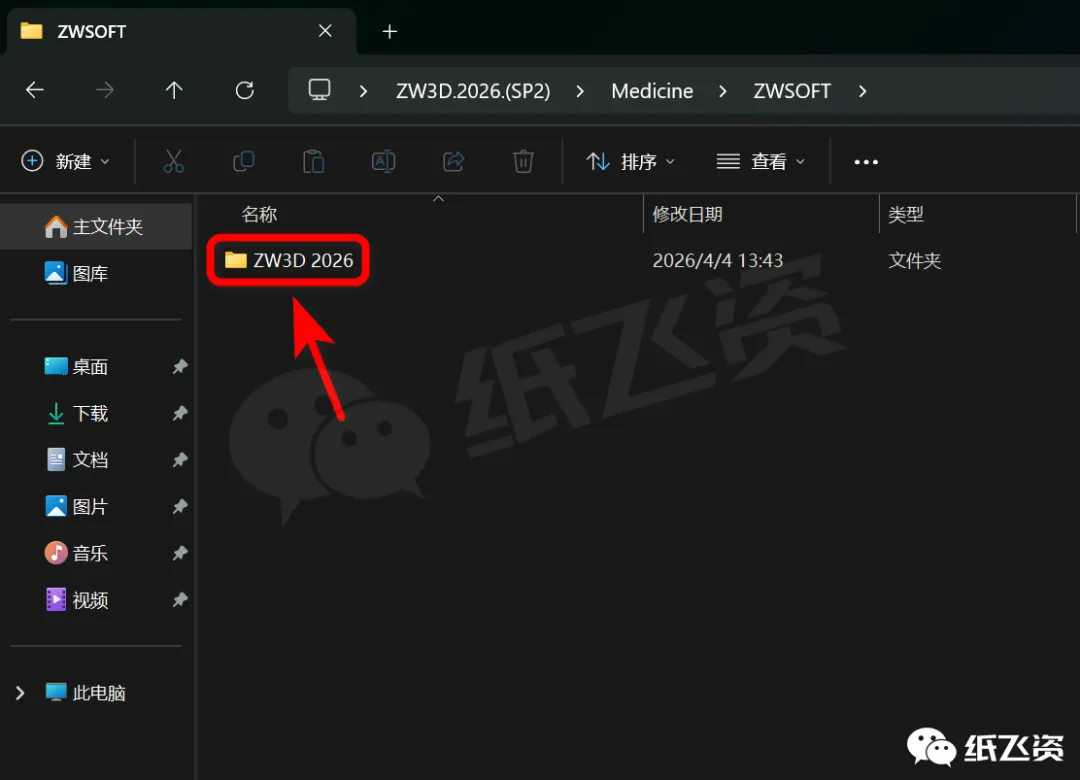Go up one folder level
The width and height of the screenshot is (1080, 780).
pyautogui.click(x=174, y=90)
